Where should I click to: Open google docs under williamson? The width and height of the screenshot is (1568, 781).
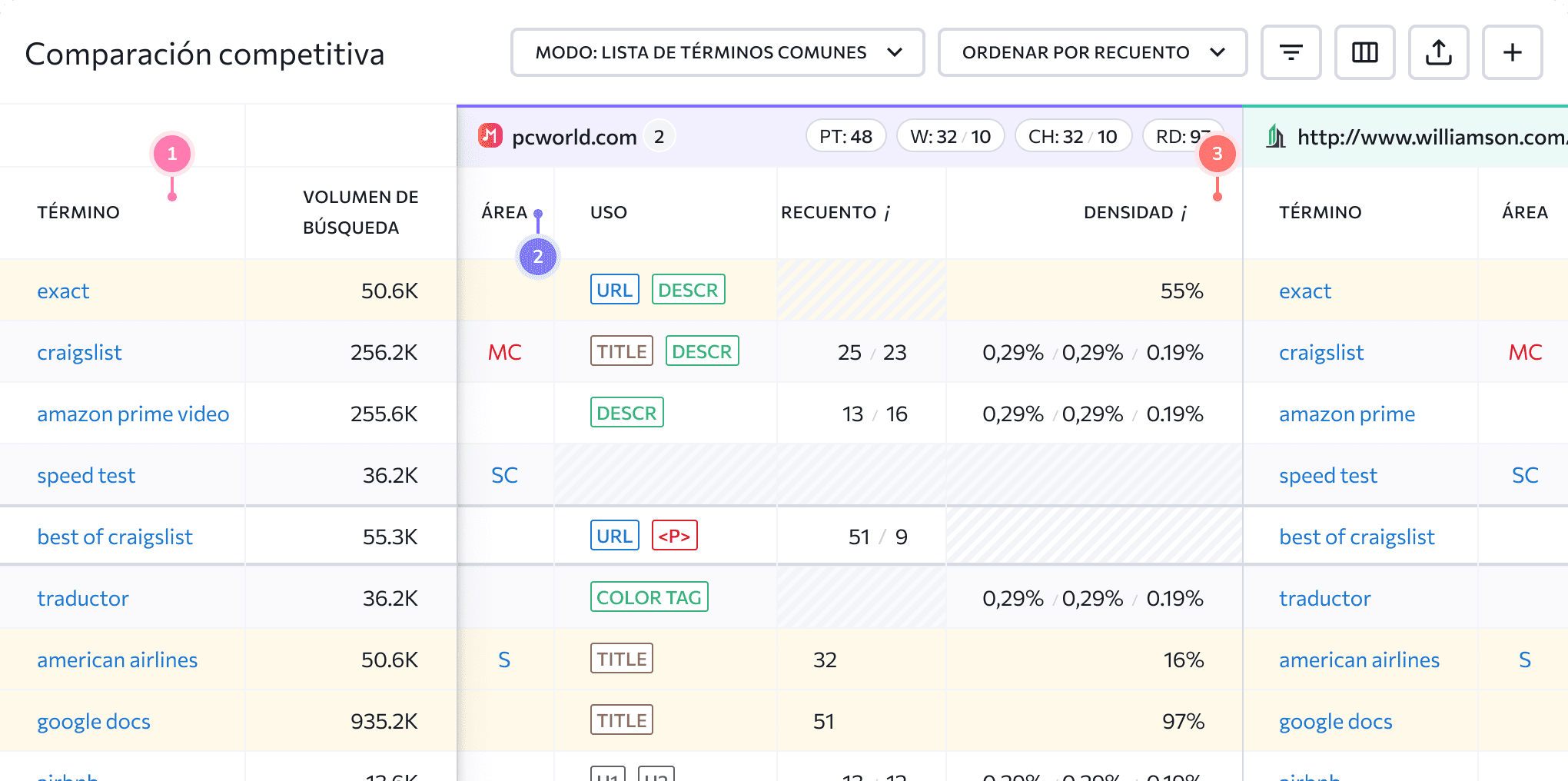(1336, 721)
